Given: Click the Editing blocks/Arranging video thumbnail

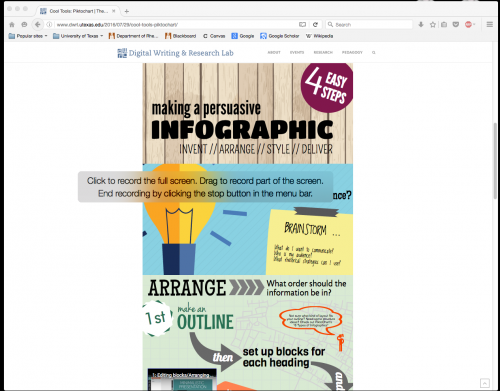Looking at the screenshot, I should click(182, 380).
